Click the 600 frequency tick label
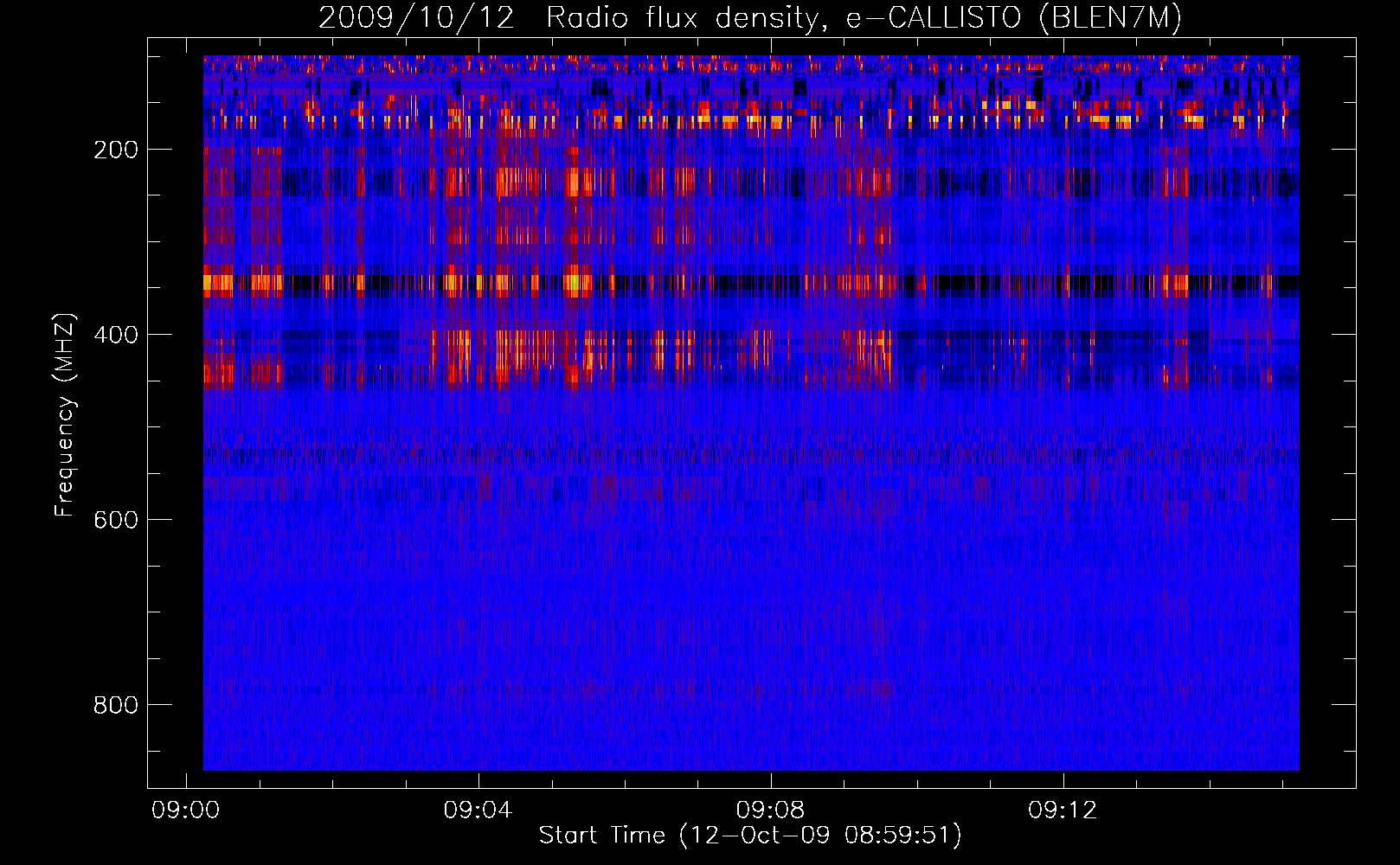Image resolution: width=1400 pixels, height=865 pixels. 116,520
